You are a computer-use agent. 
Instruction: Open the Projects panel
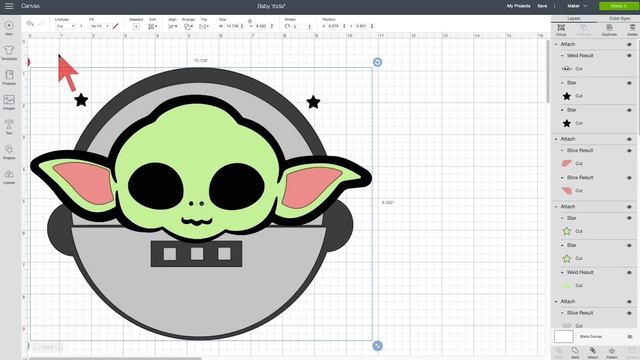[x=9, y=77]
